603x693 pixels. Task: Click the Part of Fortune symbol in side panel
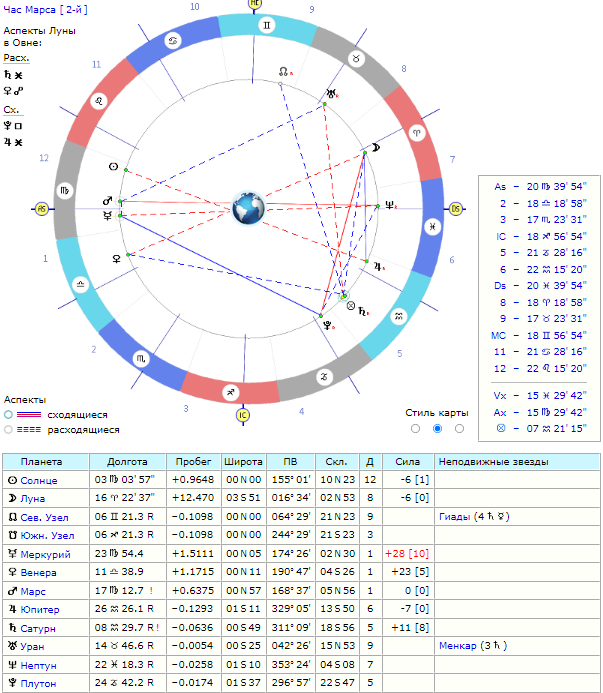coord(500,428)
